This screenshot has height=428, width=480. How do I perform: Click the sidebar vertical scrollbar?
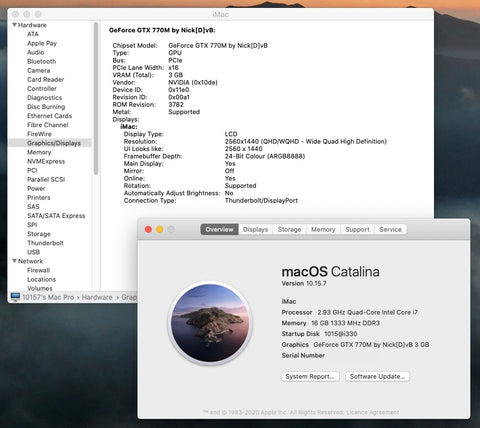point(96,99)
